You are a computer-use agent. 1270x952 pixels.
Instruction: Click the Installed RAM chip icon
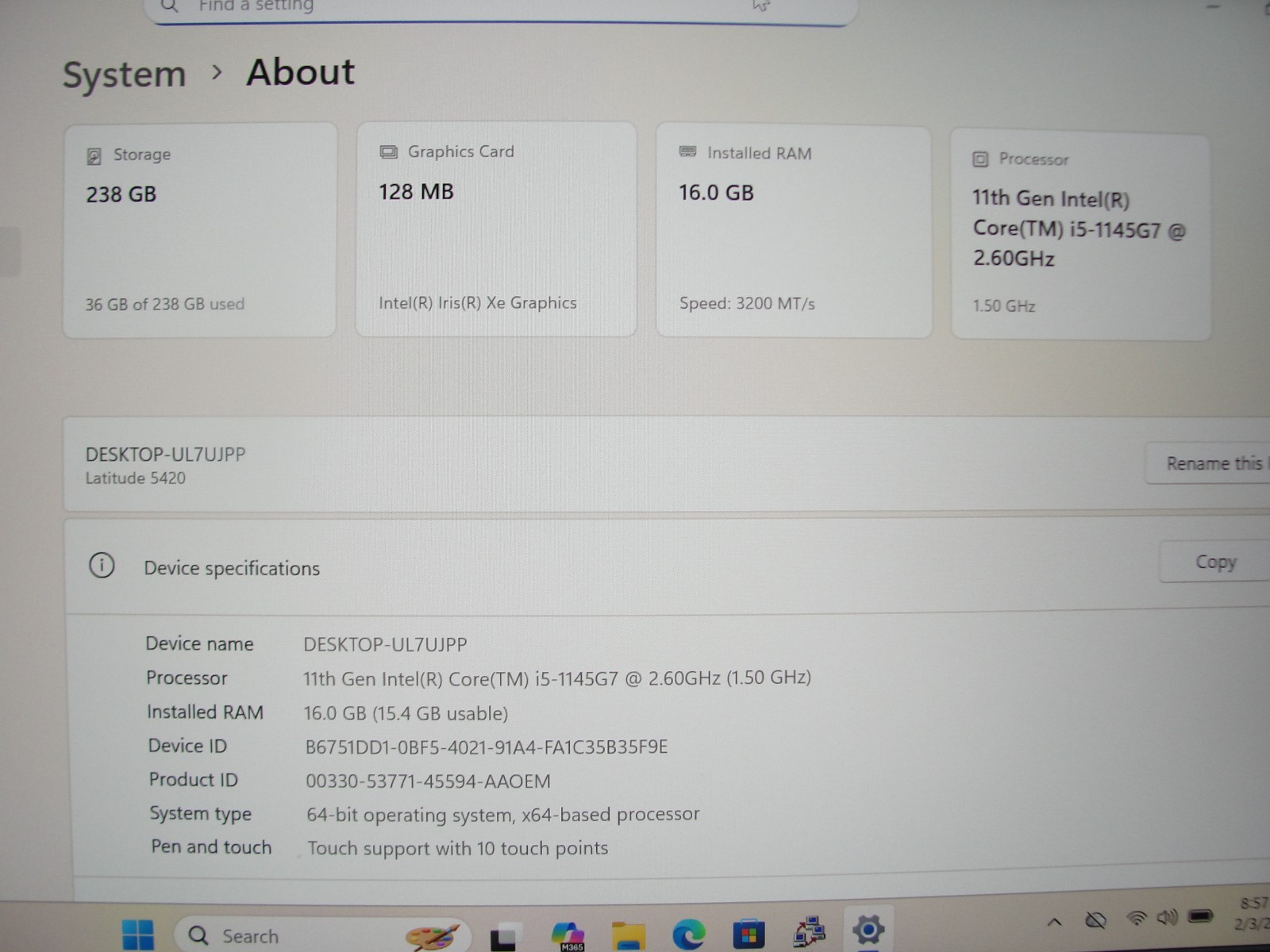[688, 152]
